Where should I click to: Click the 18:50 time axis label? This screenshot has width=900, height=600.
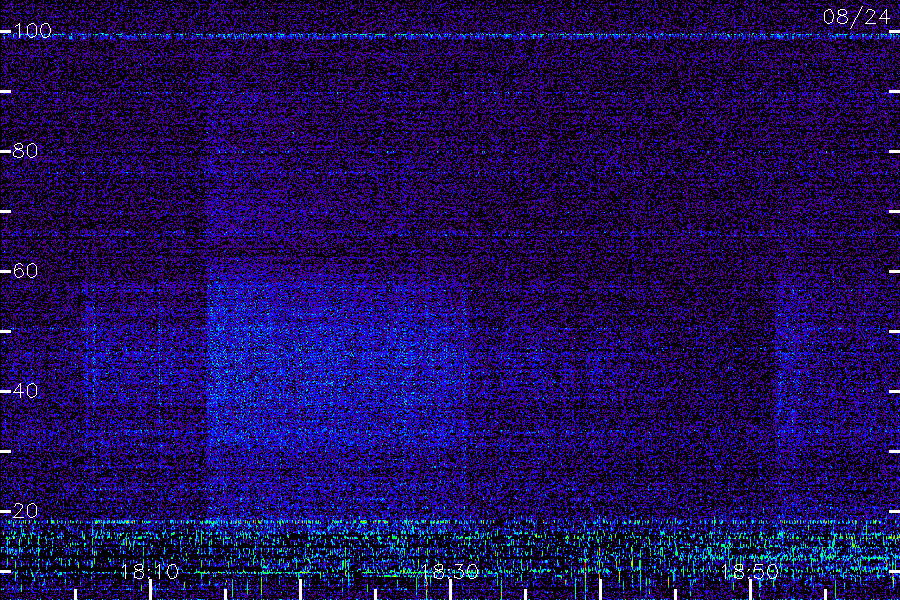pos(750,571)
